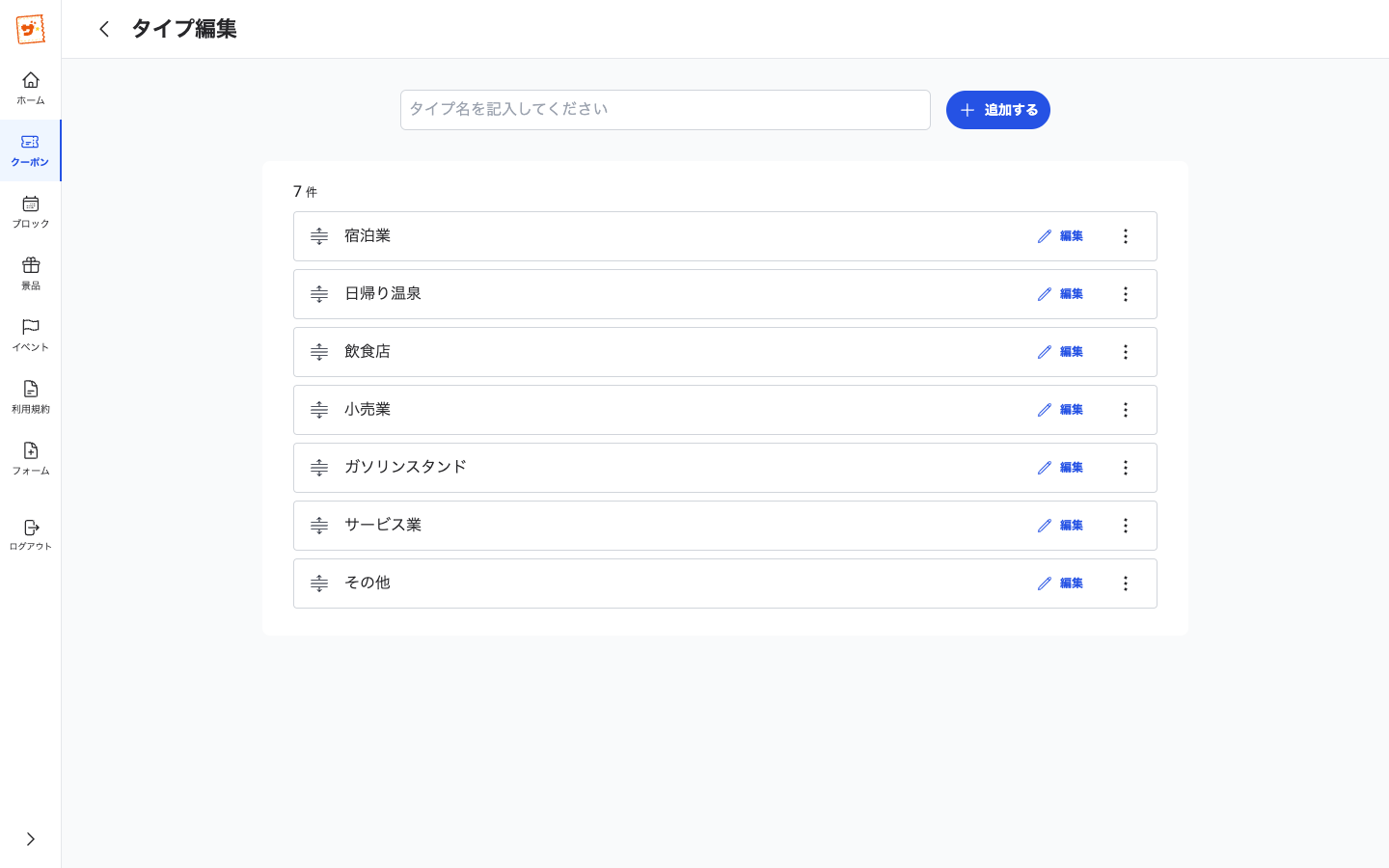Open the more menu for 日帰り温泉

(x=1126, y=294)
